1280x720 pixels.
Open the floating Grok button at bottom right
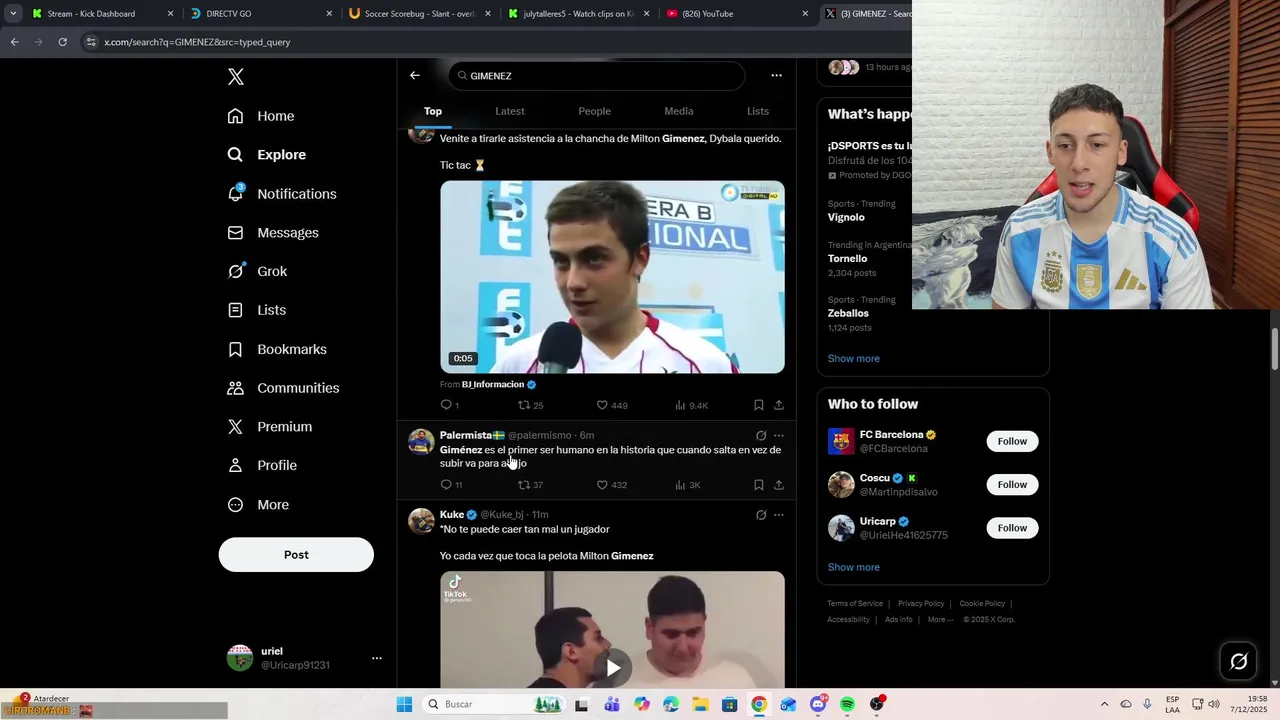click(1238, 661)
